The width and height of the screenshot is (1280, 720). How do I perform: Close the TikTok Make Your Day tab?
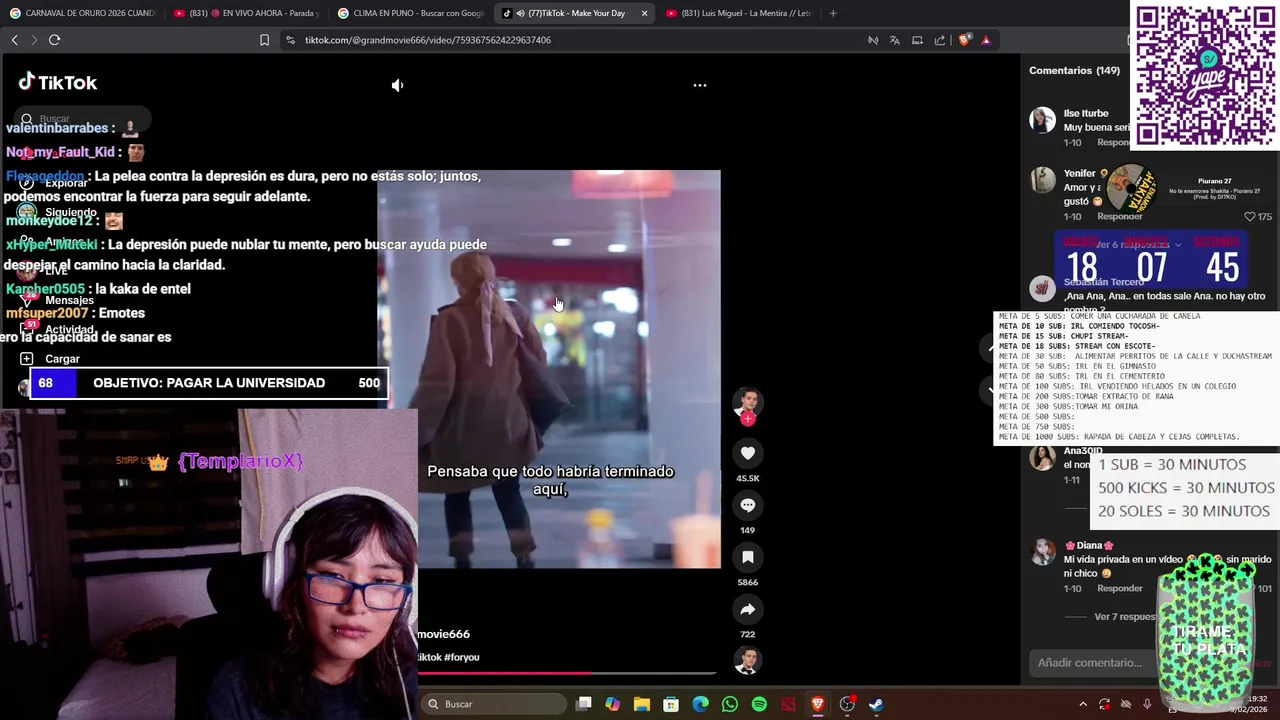644,13
